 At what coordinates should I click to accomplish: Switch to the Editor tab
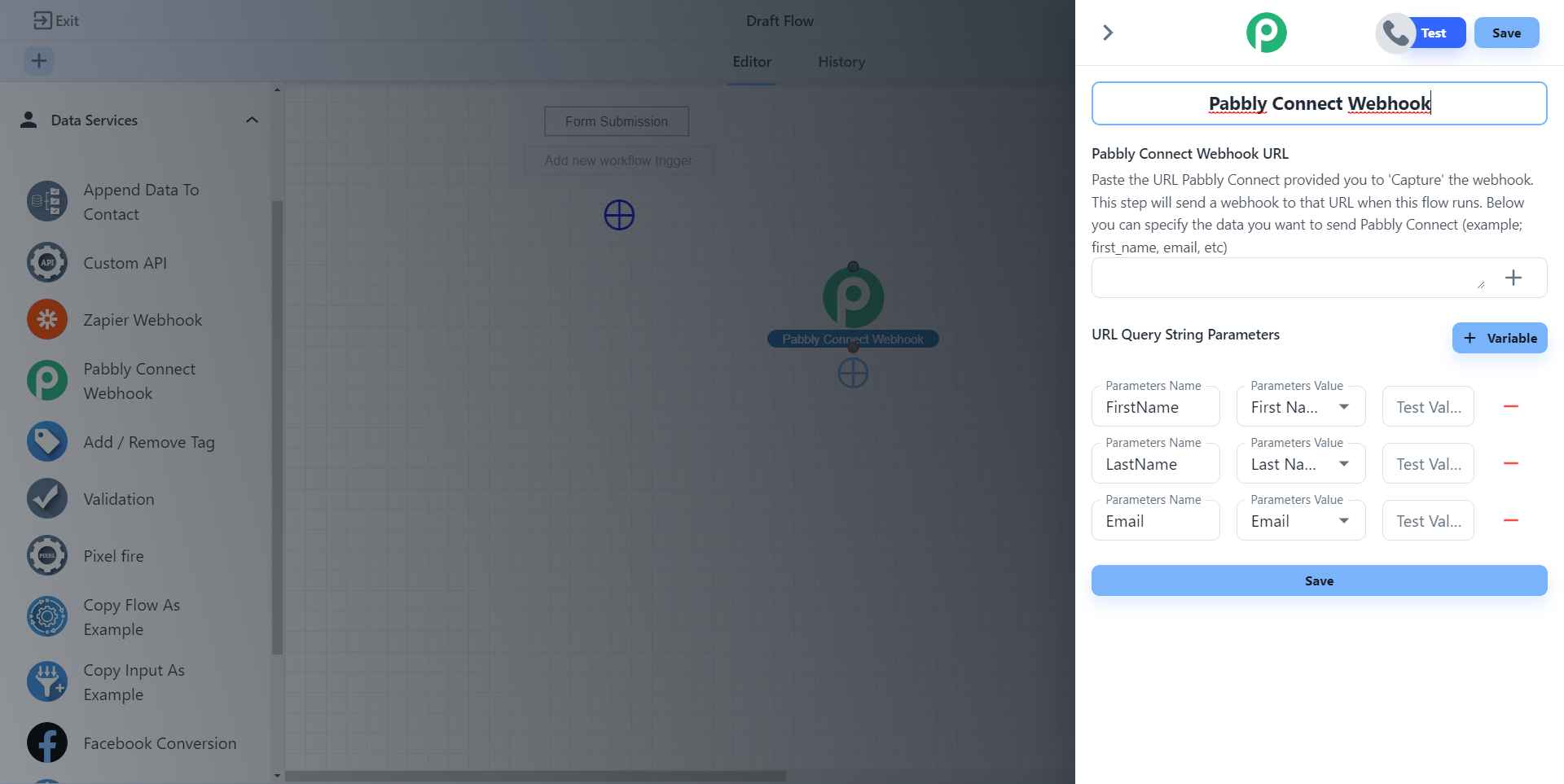tap(752, 62)
